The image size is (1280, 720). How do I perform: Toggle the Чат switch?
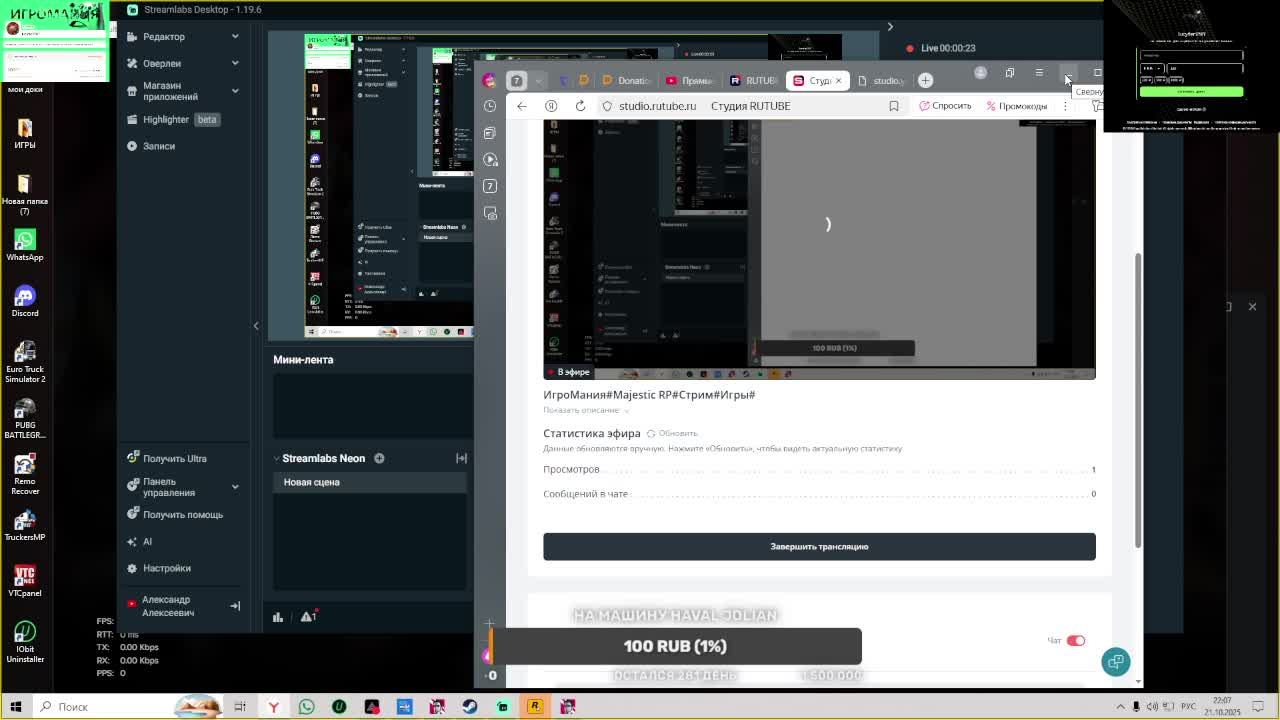[x=1075, y=641]
